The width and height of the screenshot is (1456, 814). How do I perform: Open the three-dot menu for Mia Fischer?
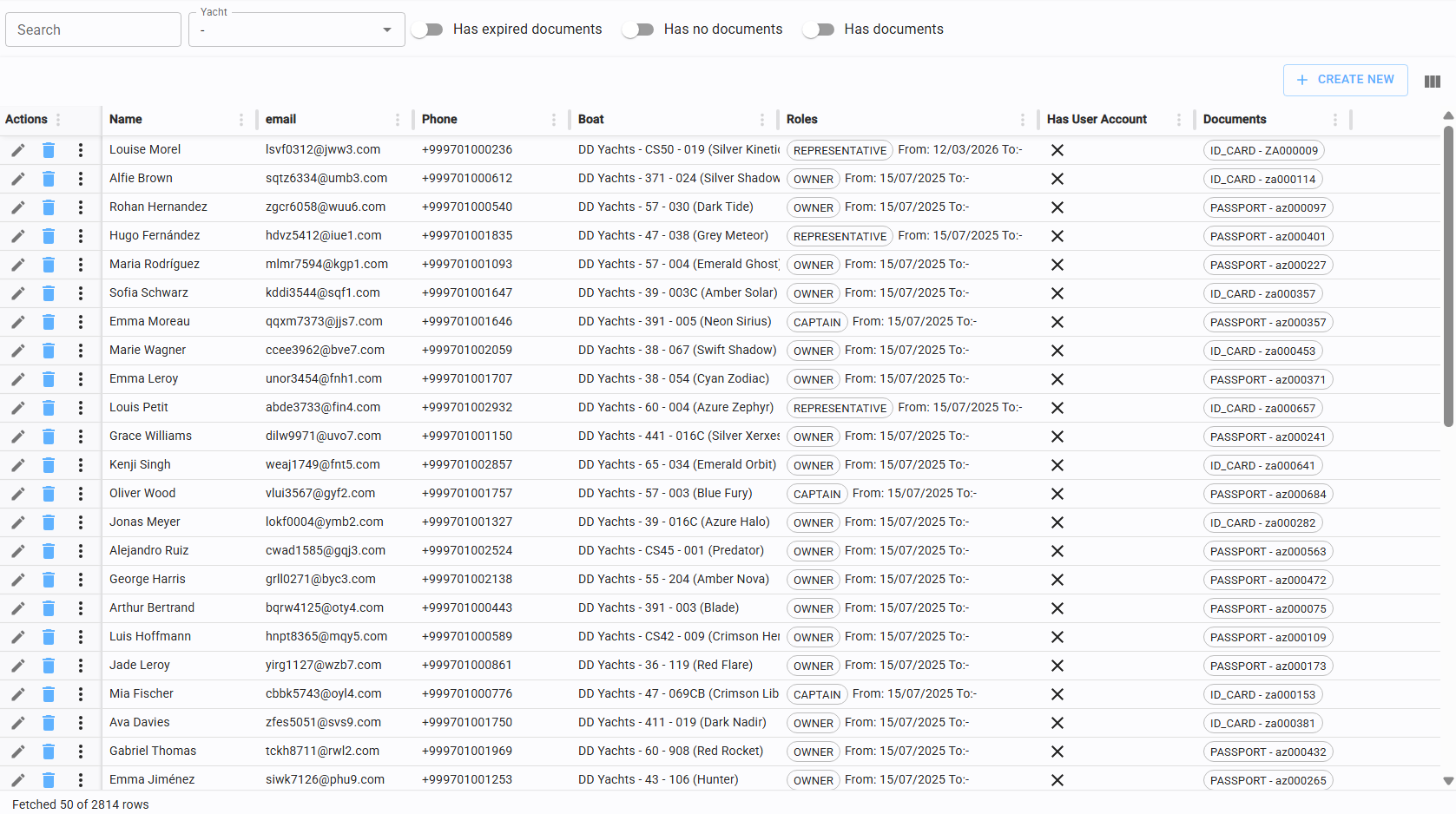point(81,694)
